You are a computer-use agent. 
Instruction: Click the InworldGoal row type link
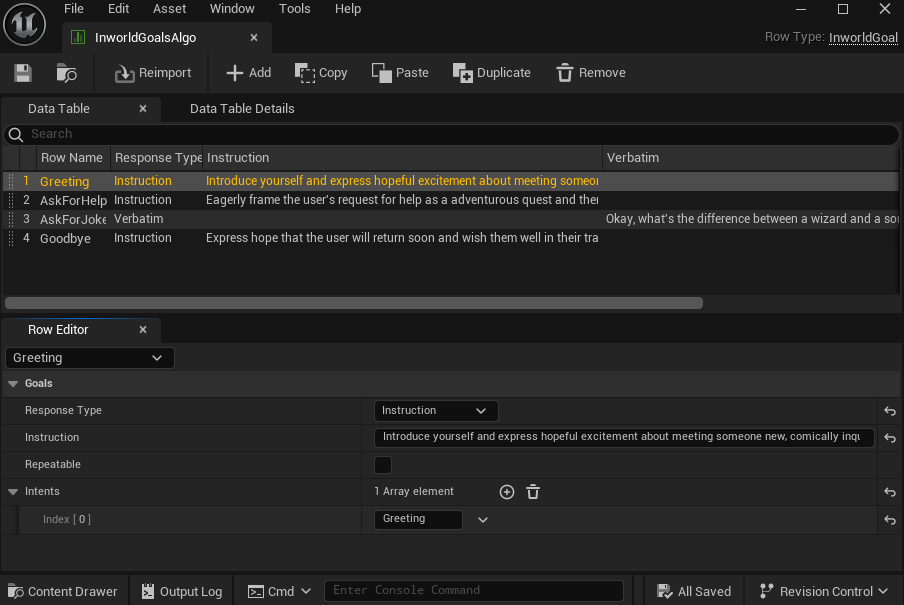pyautogui.click(x=862, y=38)
